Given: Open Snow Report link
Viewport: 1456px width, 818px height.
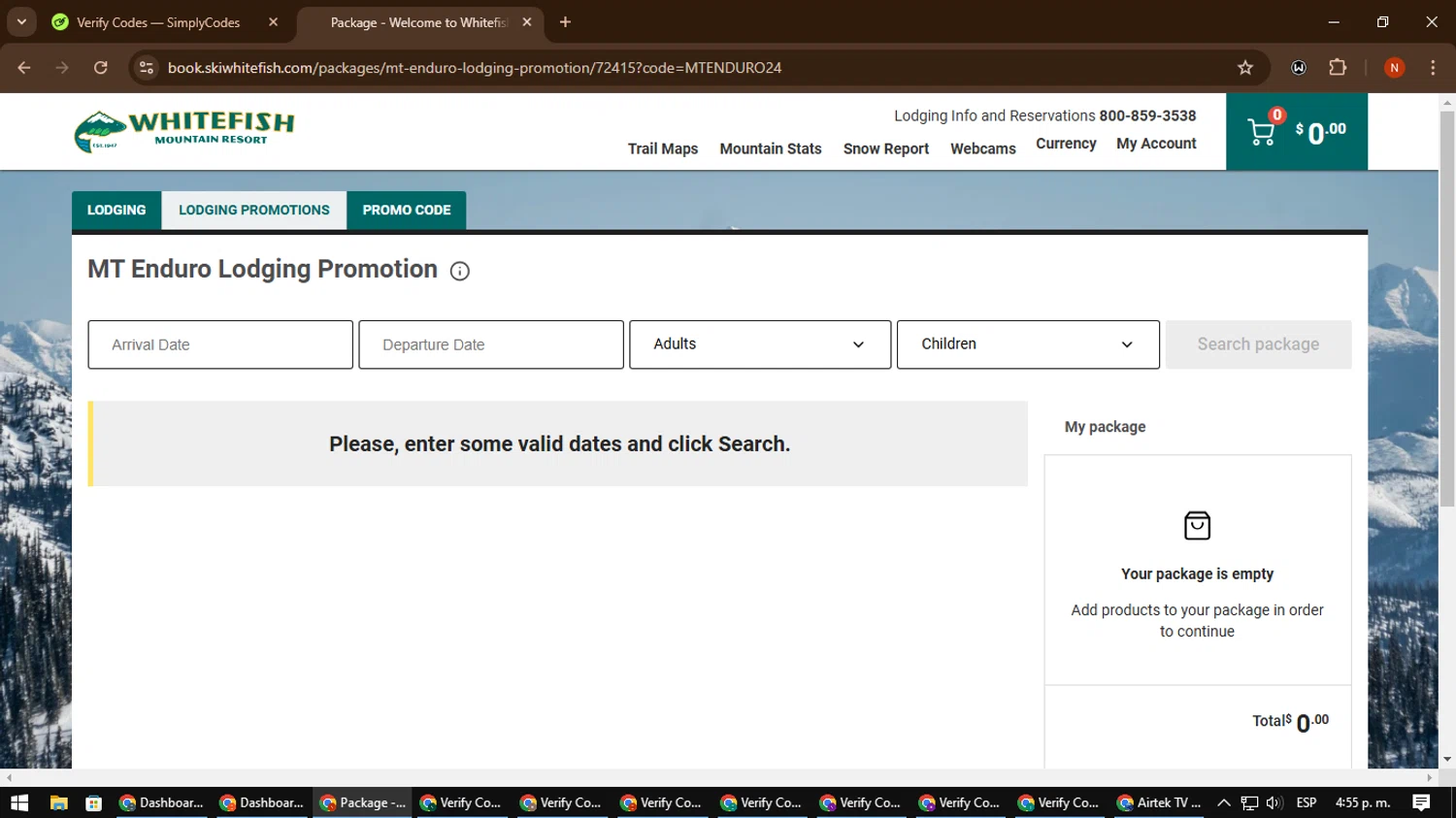Looking at the screenshot, I should coord(886,148).
